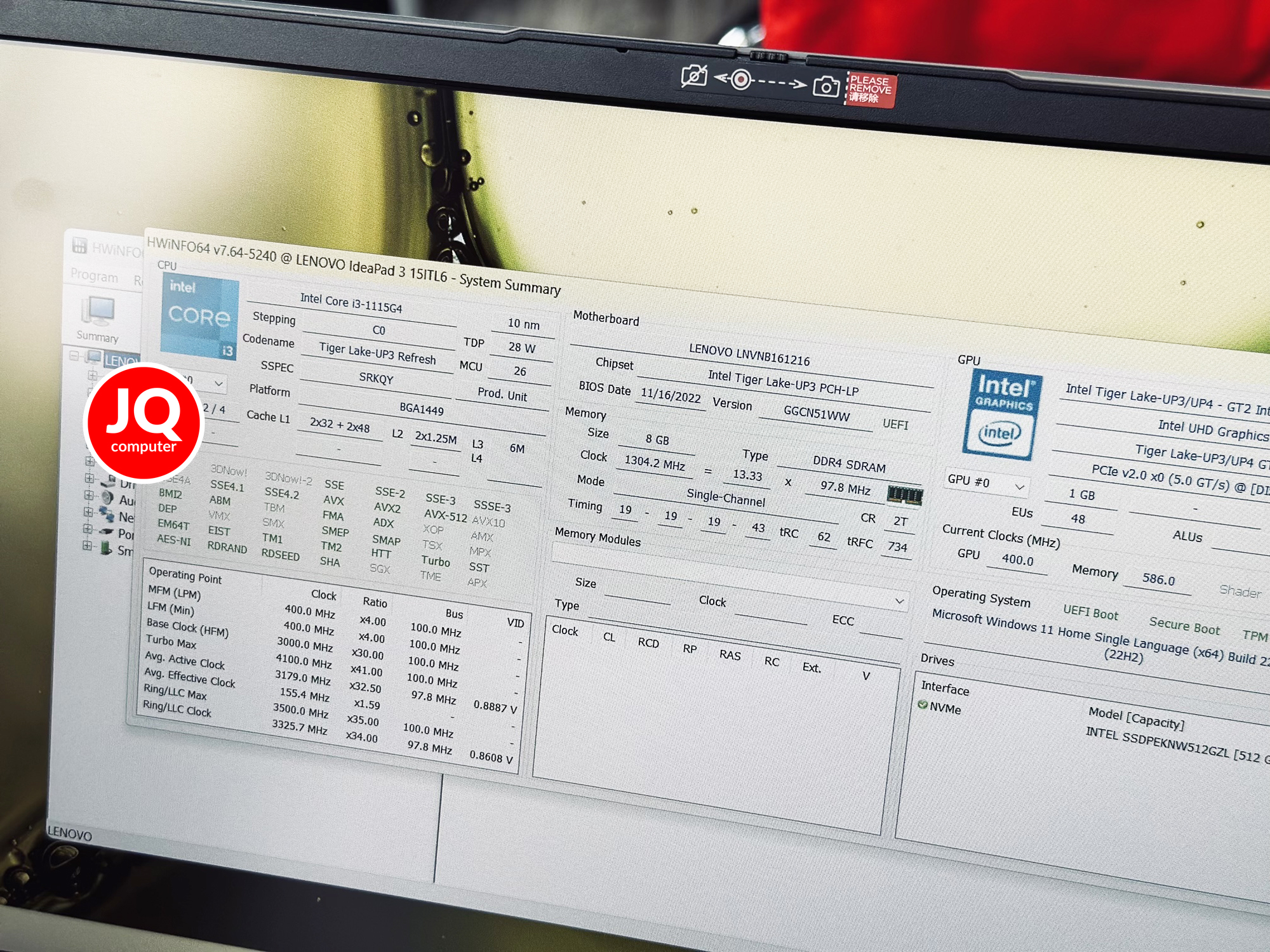Click the Stepping value C0
Viewport: 1270px width, 952px height.
[379, 330]
